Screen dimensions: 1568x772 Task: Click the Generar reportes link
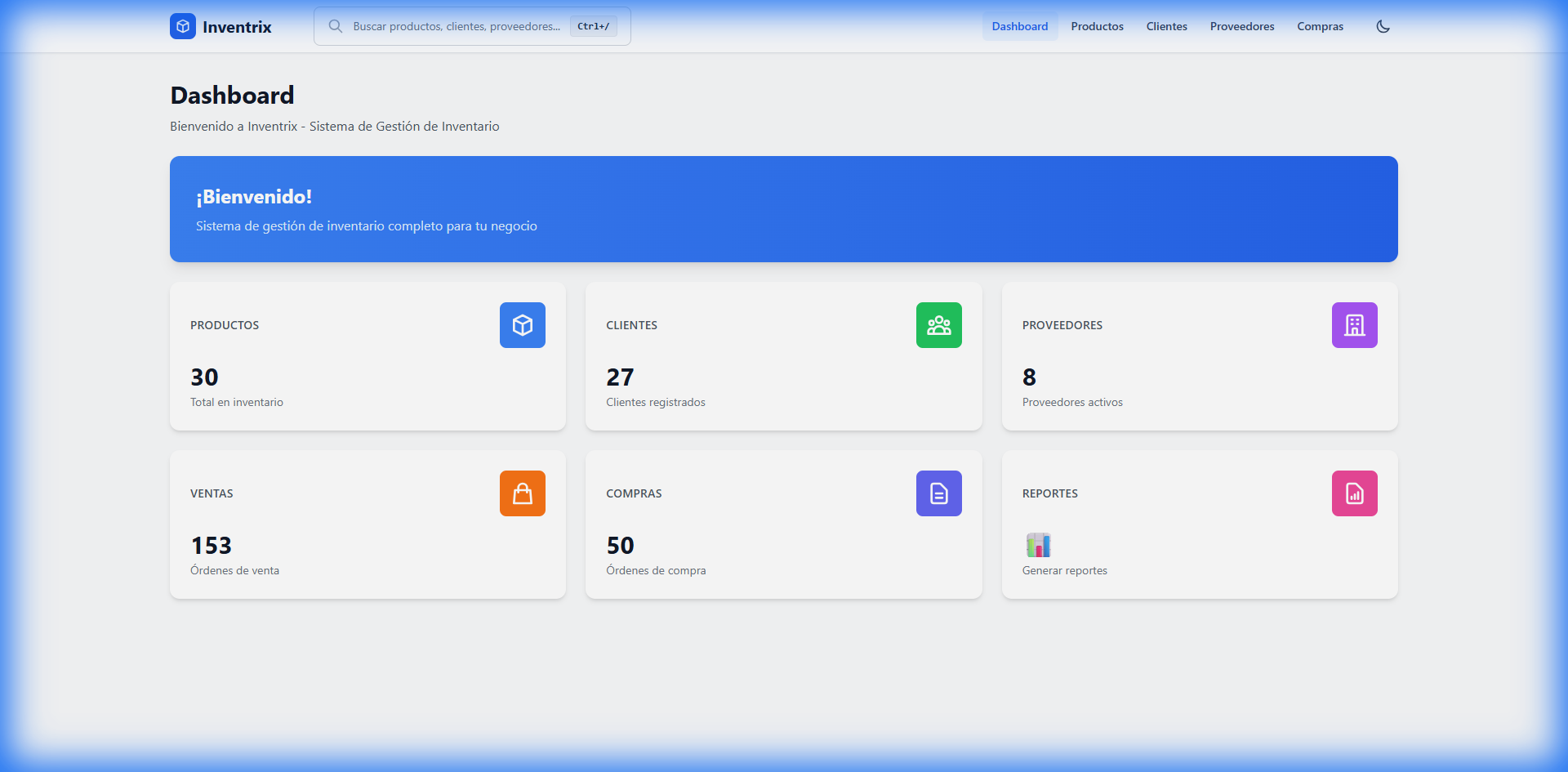pyautogui.click(x=1065, y=570)
